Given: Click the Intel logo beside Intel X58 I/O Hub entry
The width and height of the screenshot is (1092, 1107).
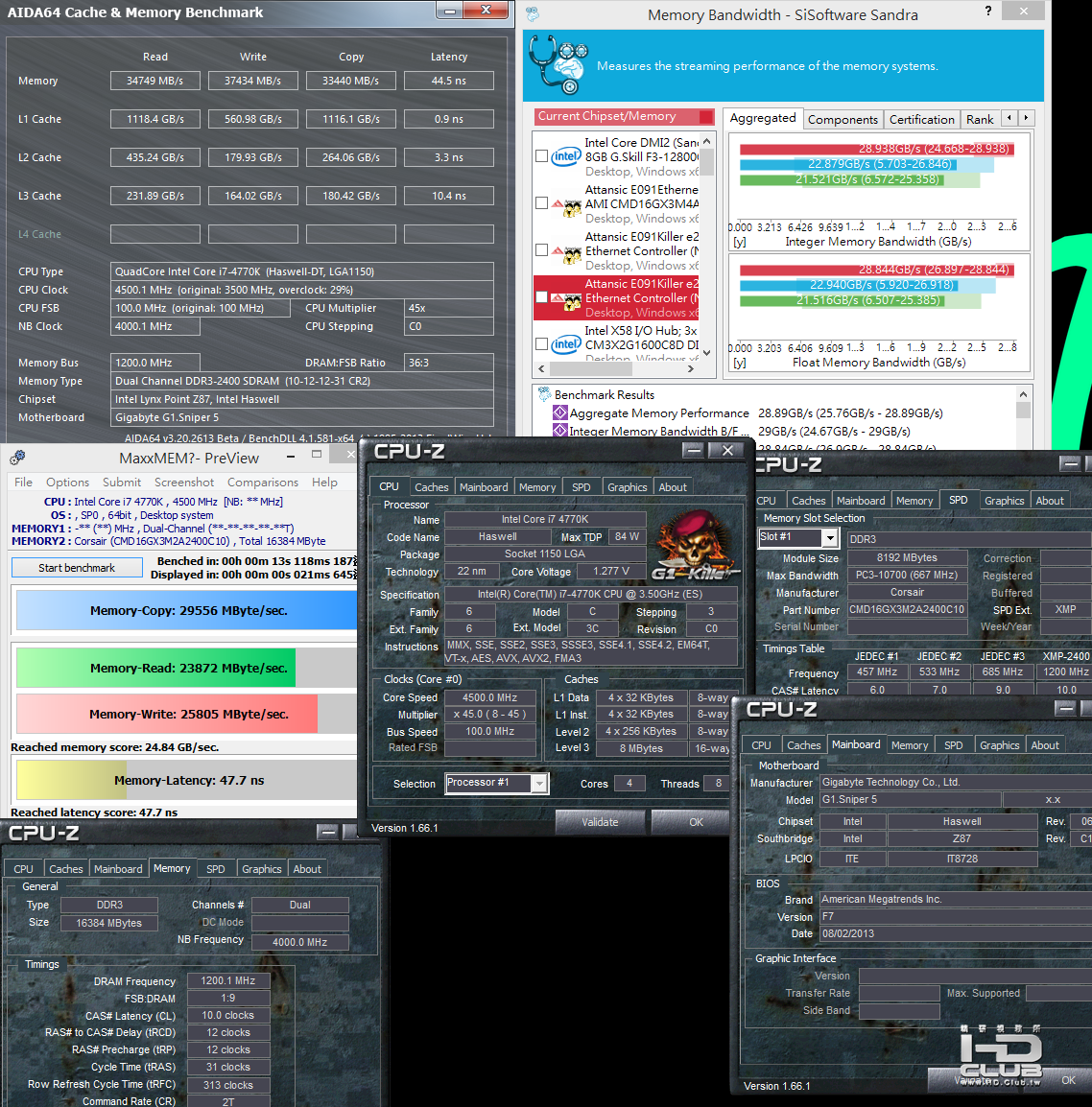Looking at the screenshot, I should coord(566,344).
